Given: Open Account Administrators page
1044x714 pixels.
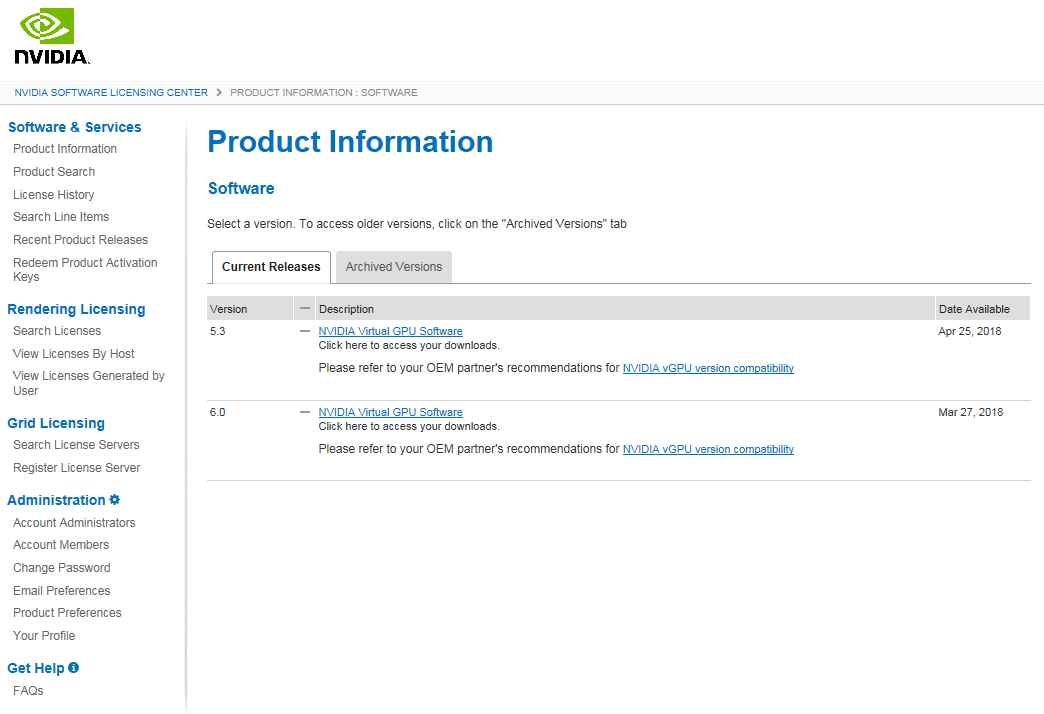Looking at the screenshot, I should pyautogui.click(x=74, y=523).
